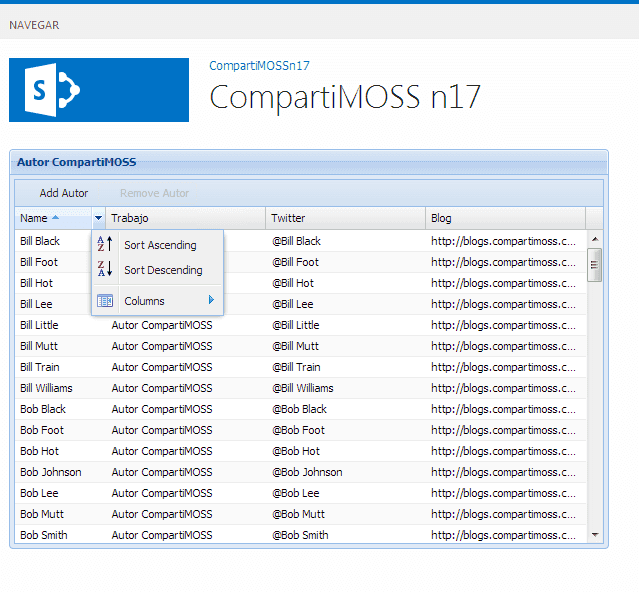
Task: Click the @Bill Mutt Twitter cell
Action: tap(346, 346)
